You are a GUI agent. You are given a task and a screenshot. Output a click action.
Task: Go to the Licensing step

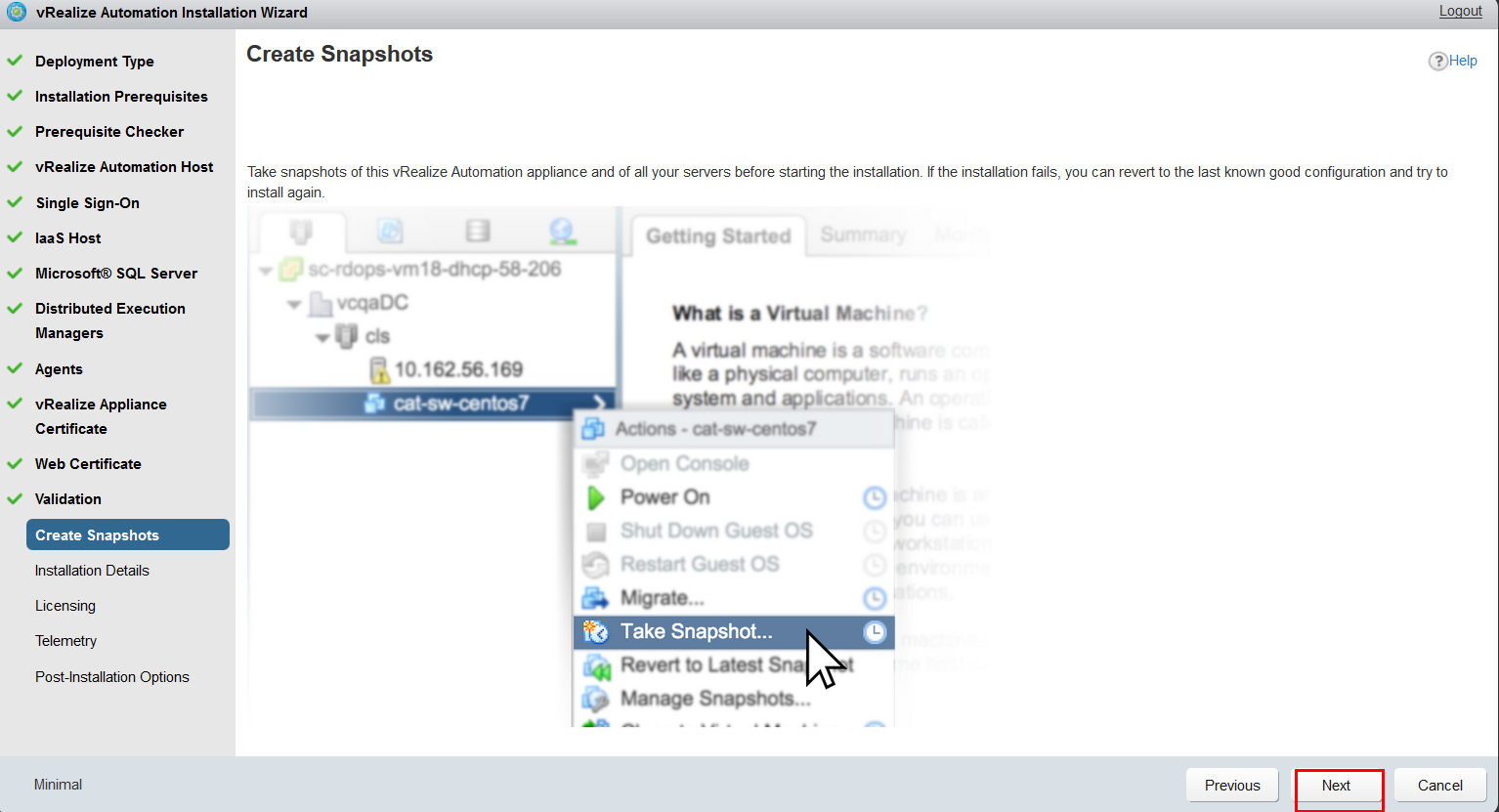(x=65, y=605)
